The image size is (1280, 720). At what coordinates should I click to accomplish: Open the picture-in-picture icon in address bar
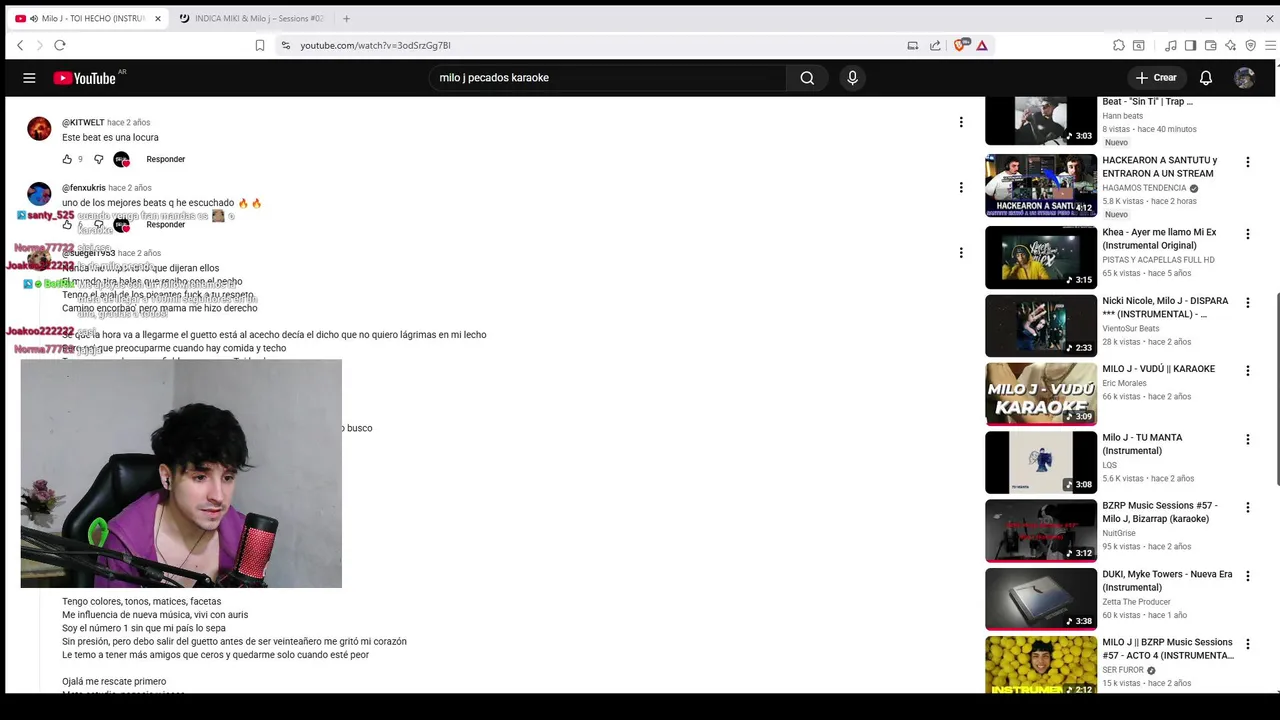[913, 45]
